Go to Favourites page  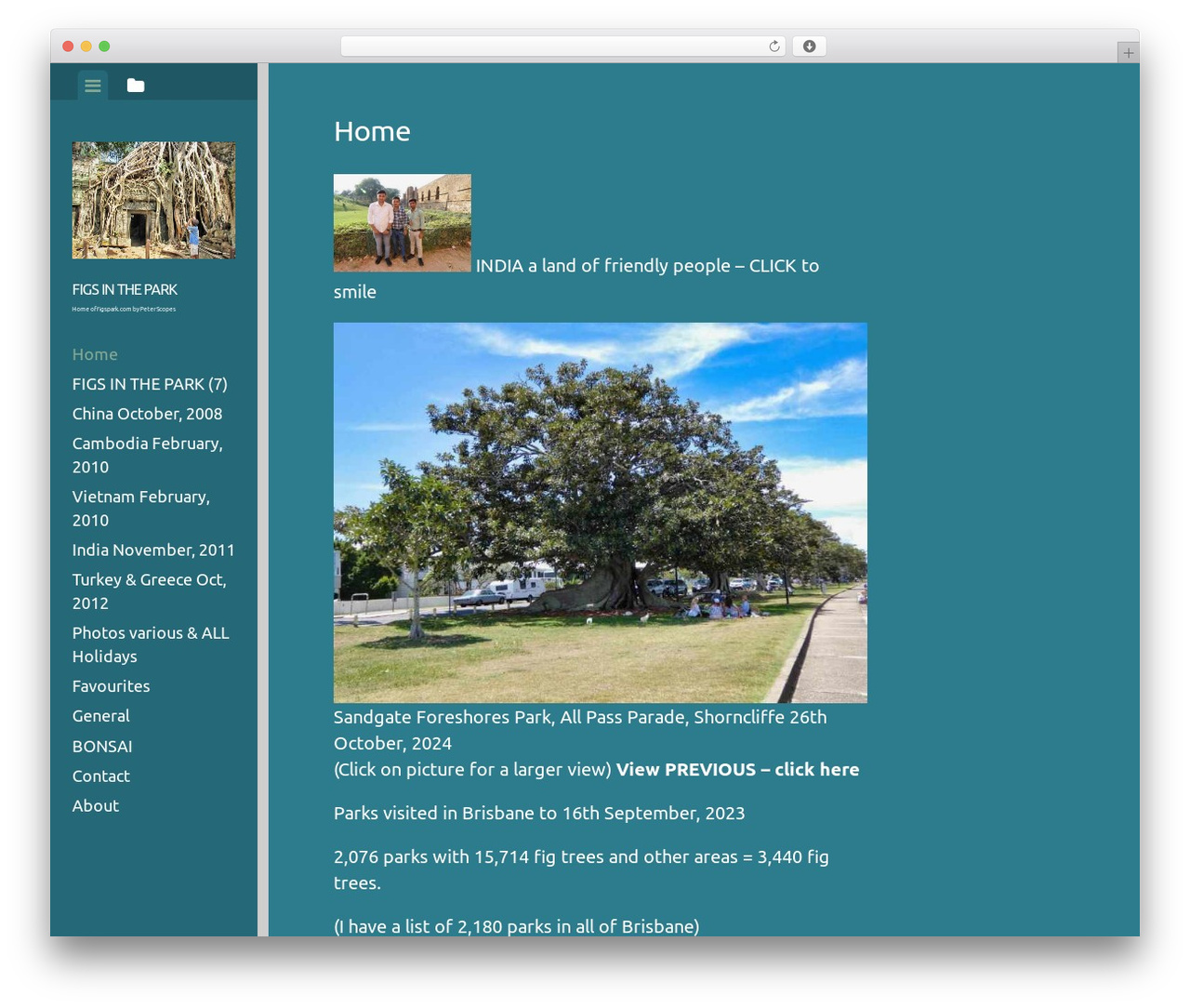[x=111, y=686]
